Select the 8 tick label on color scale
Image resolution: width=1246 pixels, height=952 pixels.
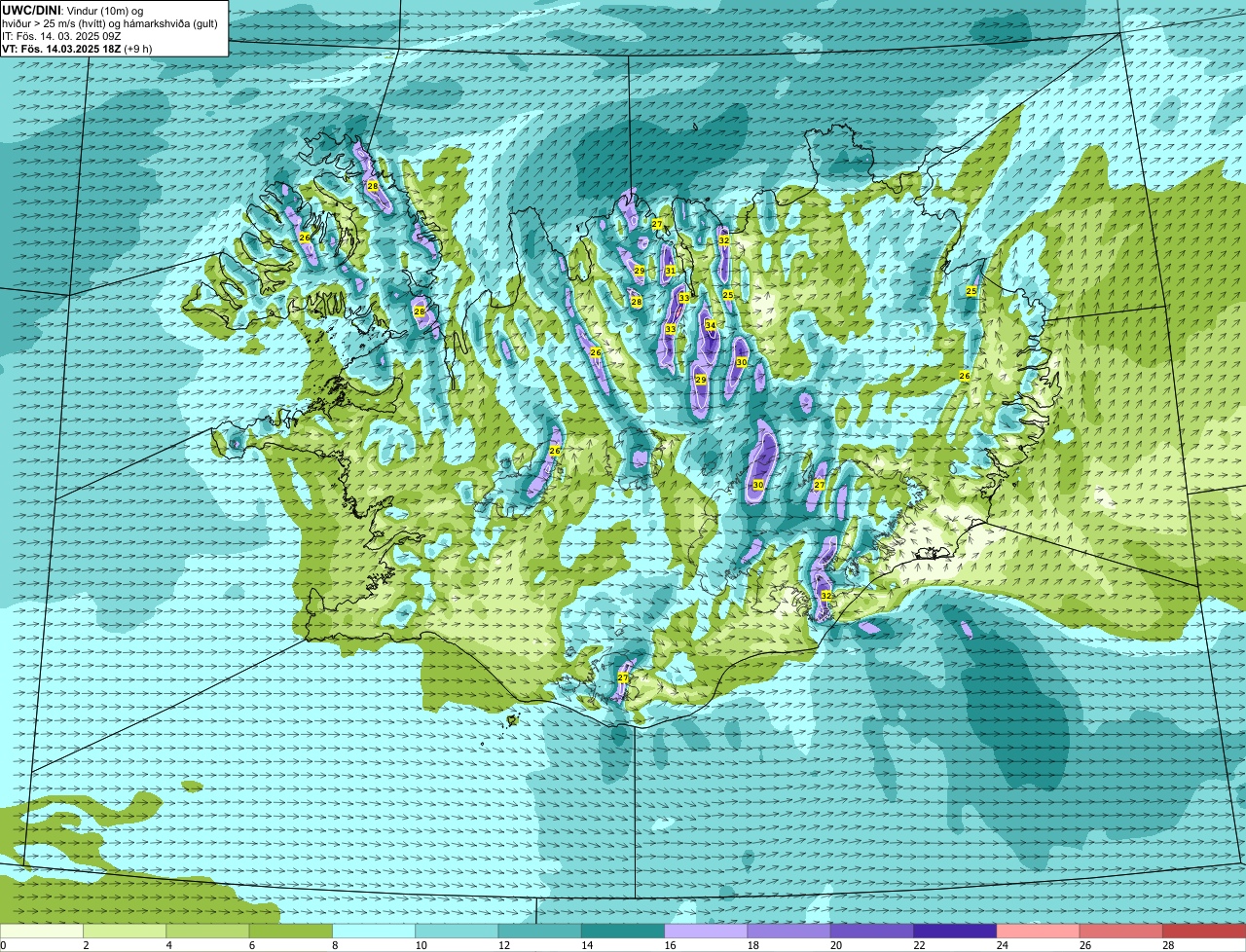(x=335, y=945)
